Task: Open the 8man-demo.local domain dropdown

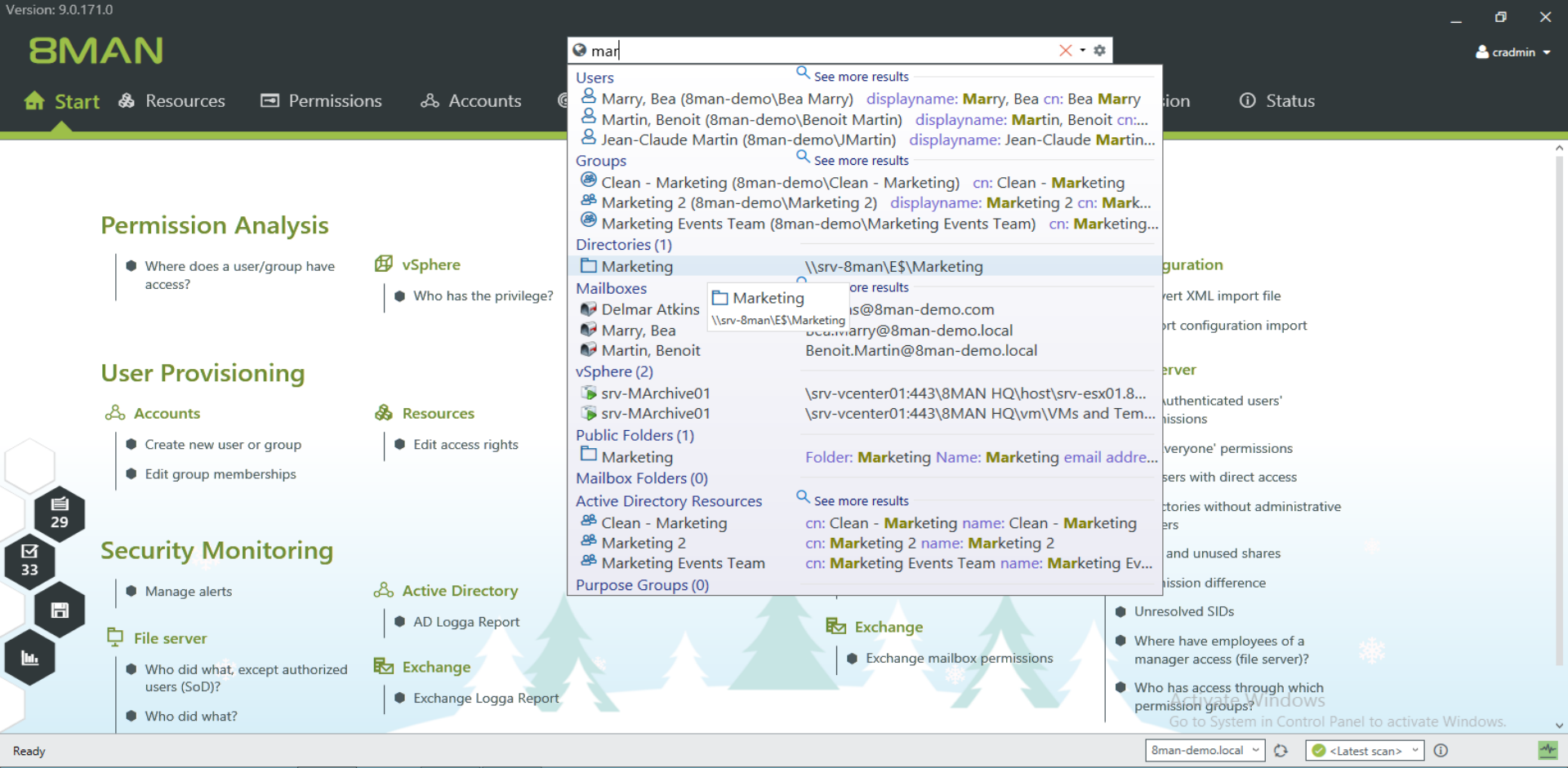Action: 1205,751
